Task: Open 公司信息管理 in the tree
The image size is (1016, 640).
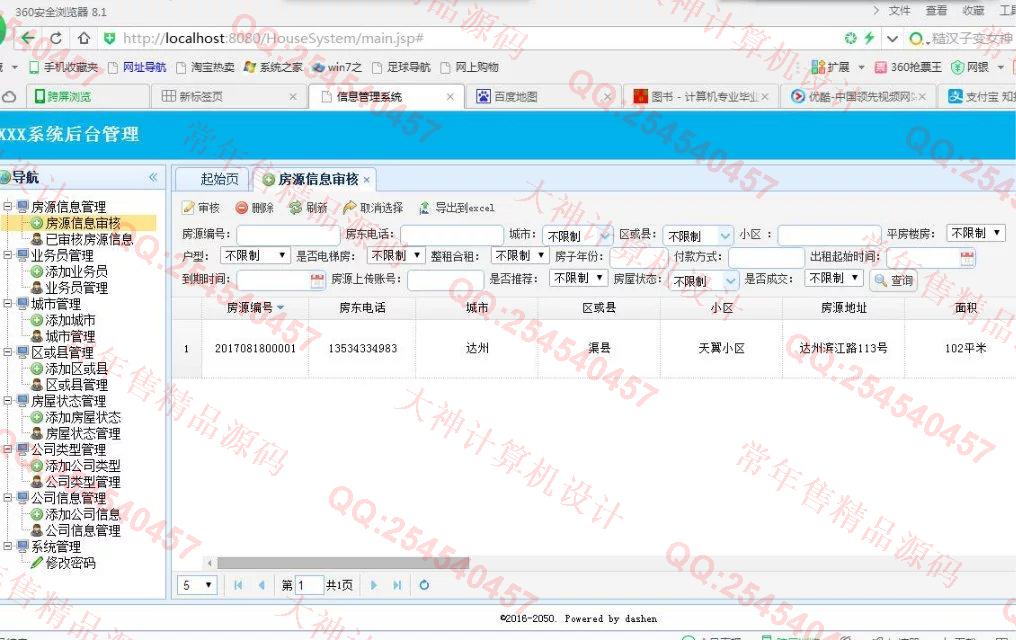Action: coord(82,531)
